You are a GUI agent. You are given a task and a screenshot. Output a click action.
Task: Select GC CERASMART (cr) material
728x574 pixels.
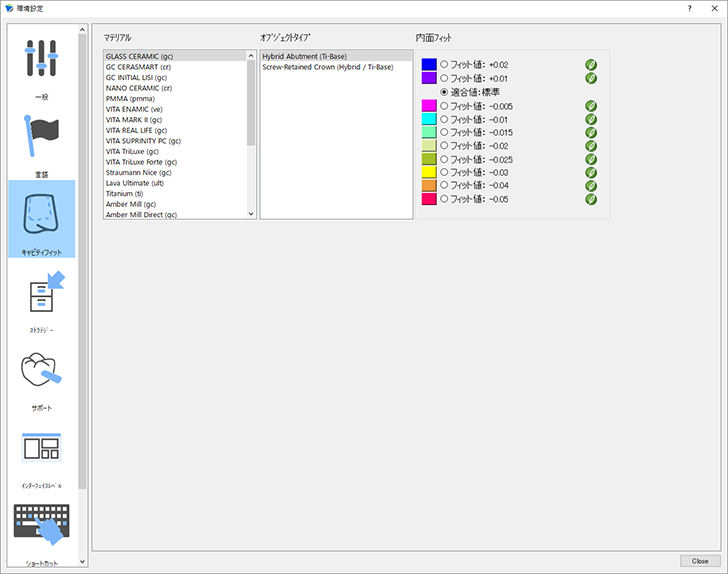175,67
